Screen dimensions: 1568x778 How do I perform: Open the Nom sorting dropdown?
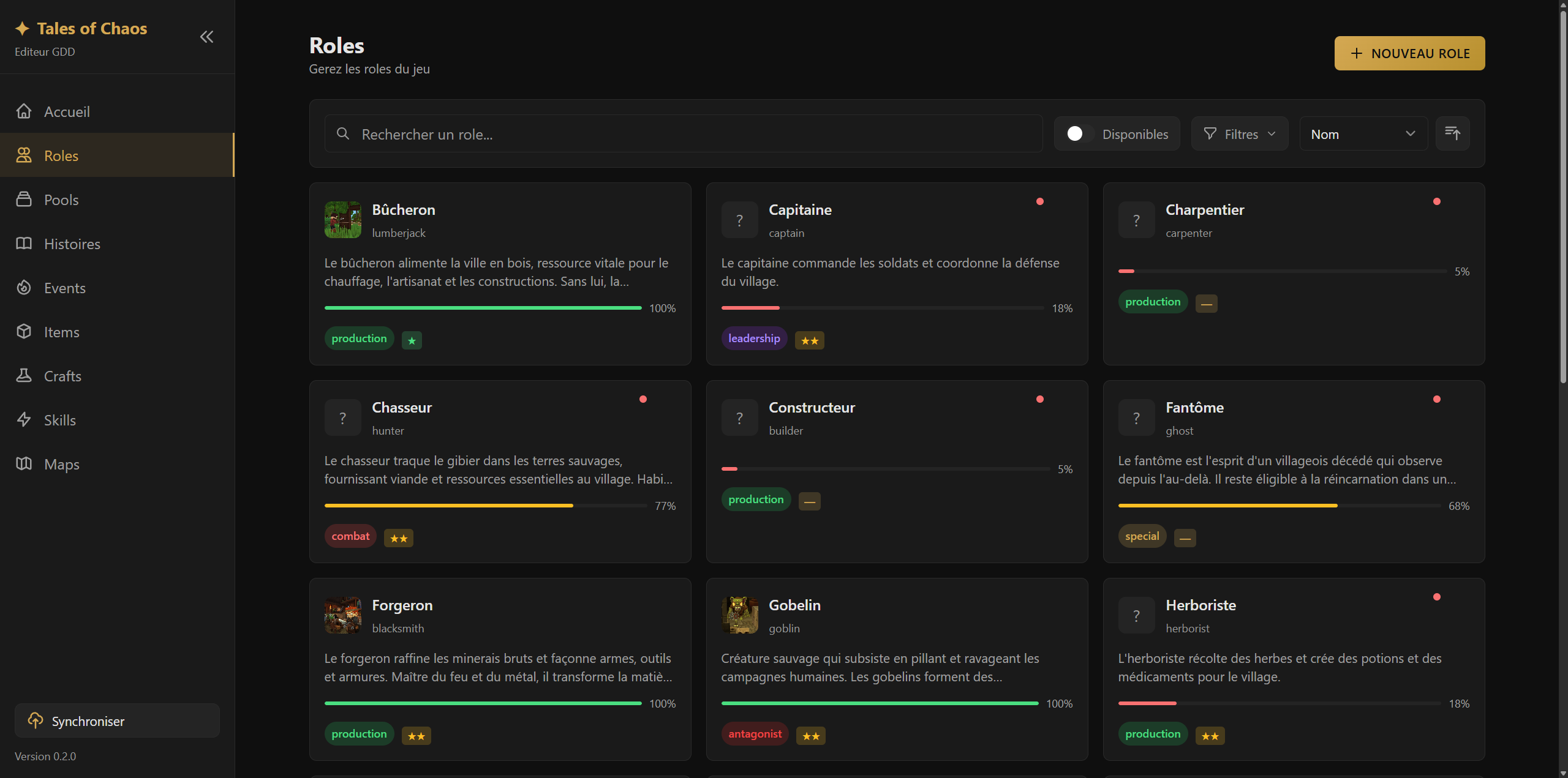(x=1363, y=133)
